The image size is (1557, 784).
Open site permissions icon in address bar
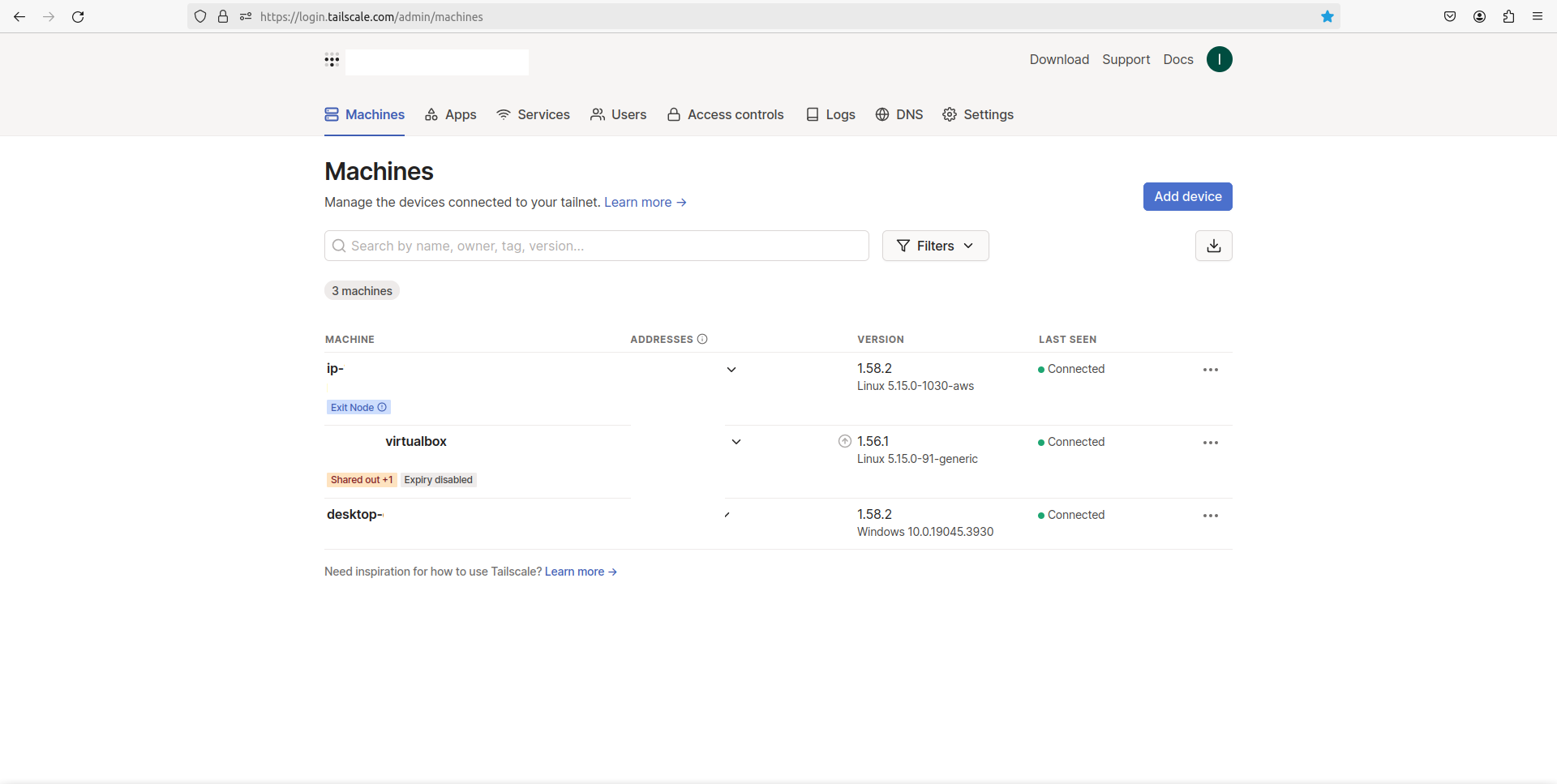pos(246,16)
